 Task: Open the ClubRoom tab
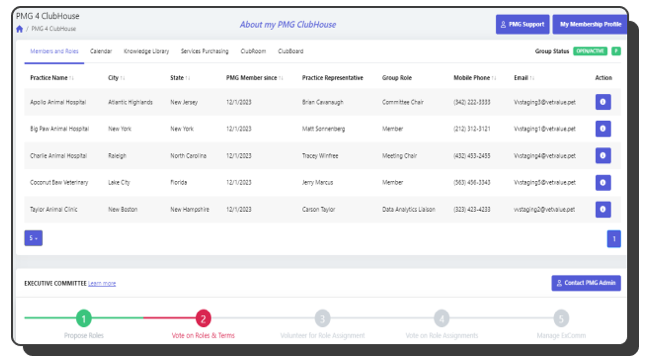253,51
